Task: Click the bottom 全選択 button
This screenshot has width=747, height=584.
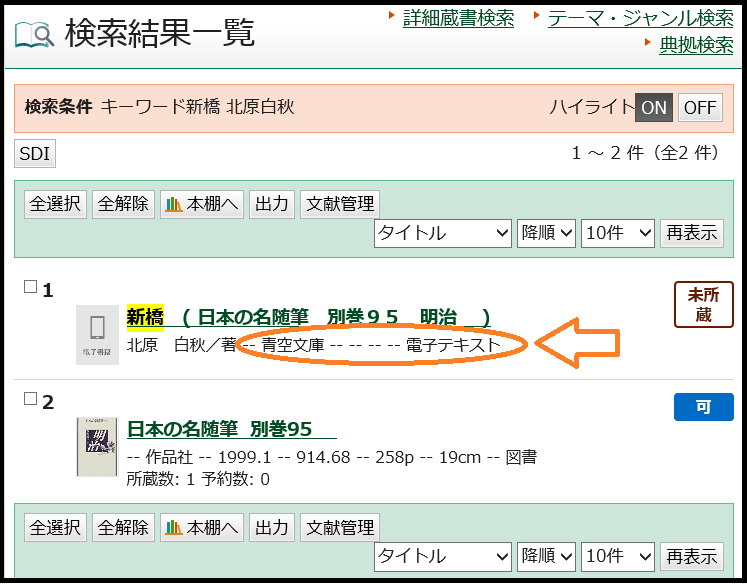Action: tap(55, 527)
